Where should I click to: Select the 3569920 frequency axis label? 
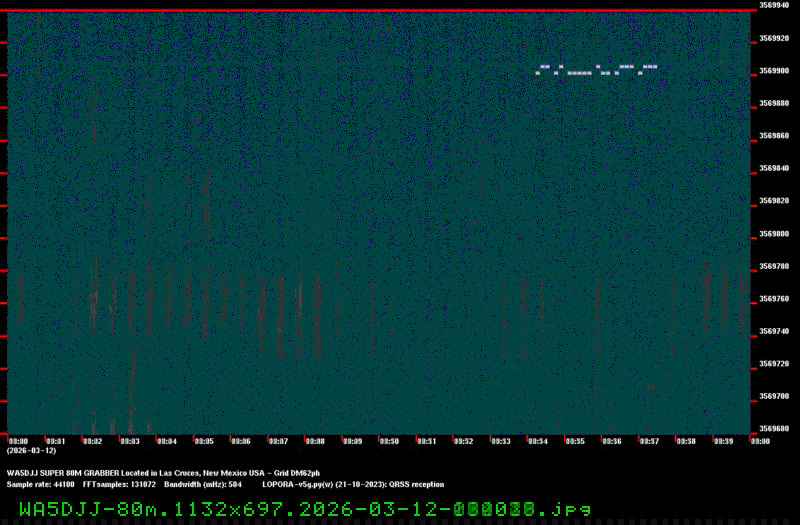773,38
